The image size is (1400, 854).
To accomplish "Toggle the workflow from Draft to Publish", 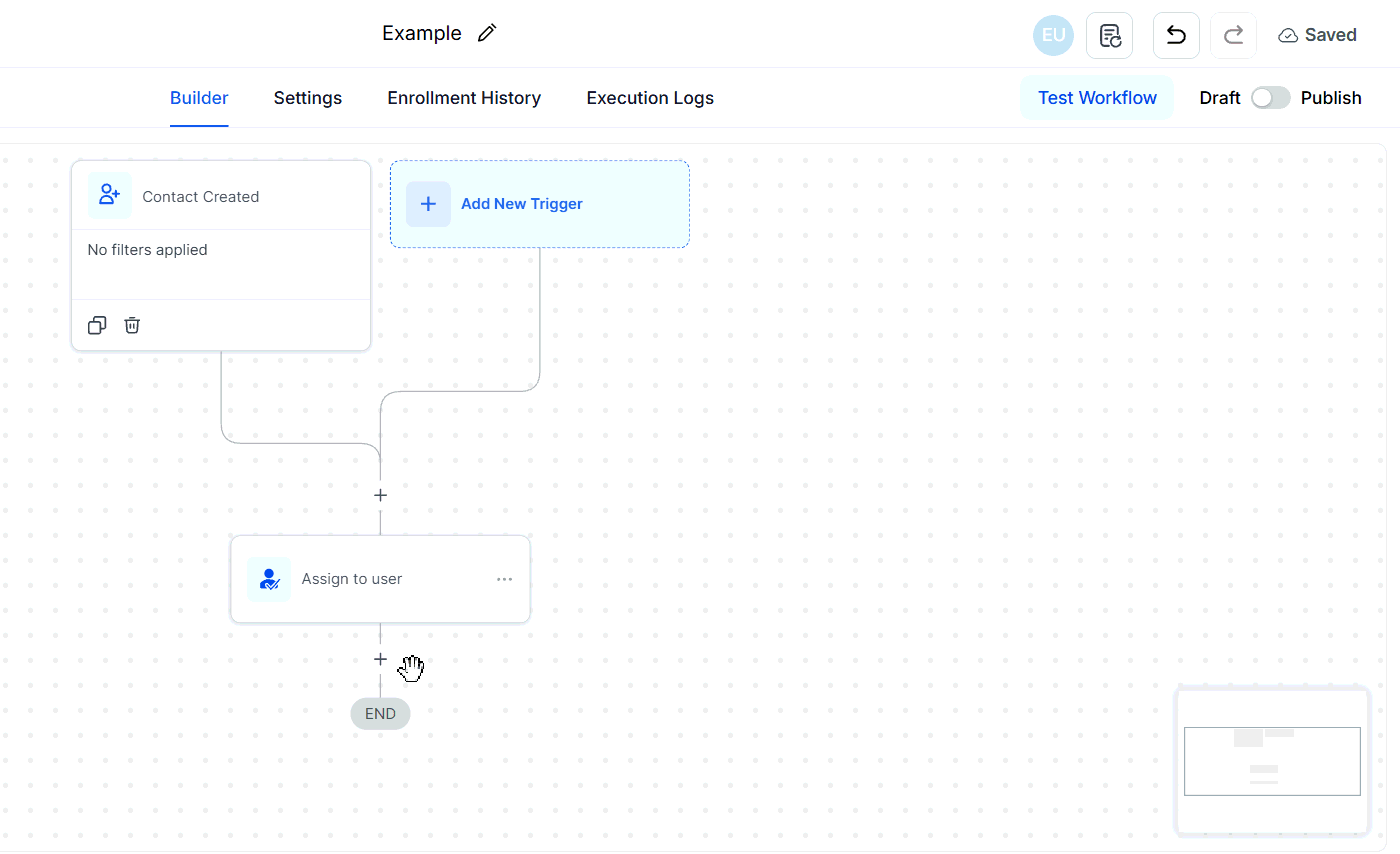I will (x=1271, y=97).
